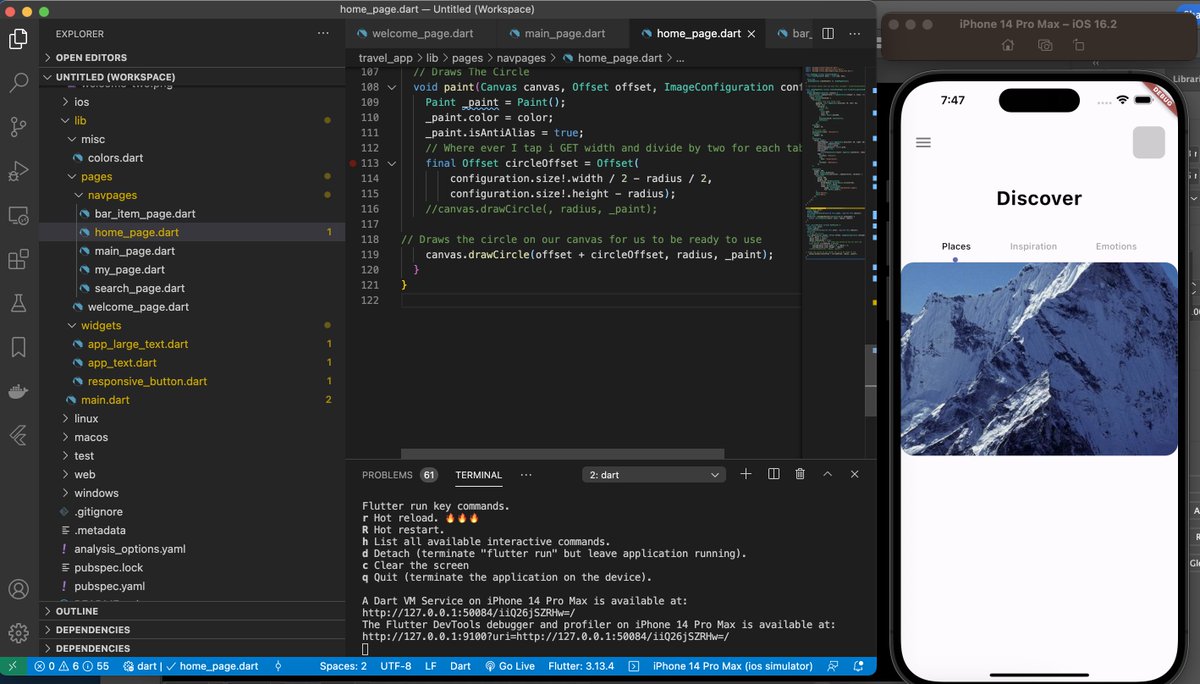Open the Explorer view in activity bar
This screenshot has width=1200, height=684.
pos(18,39)
